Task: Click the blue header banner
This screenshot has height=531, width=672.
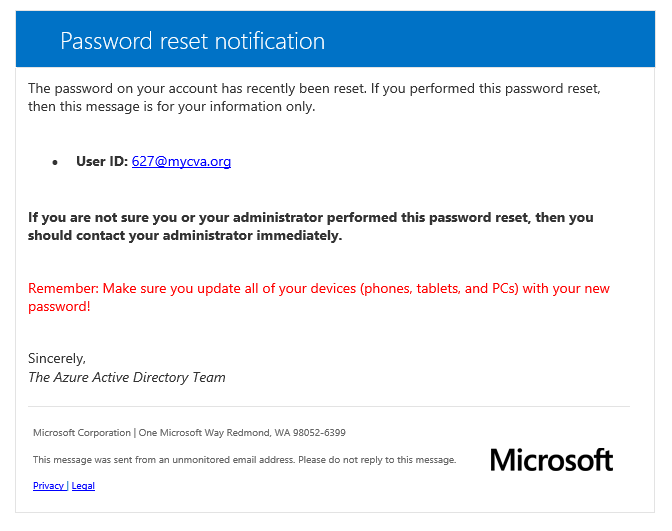Action: (335, 39)
